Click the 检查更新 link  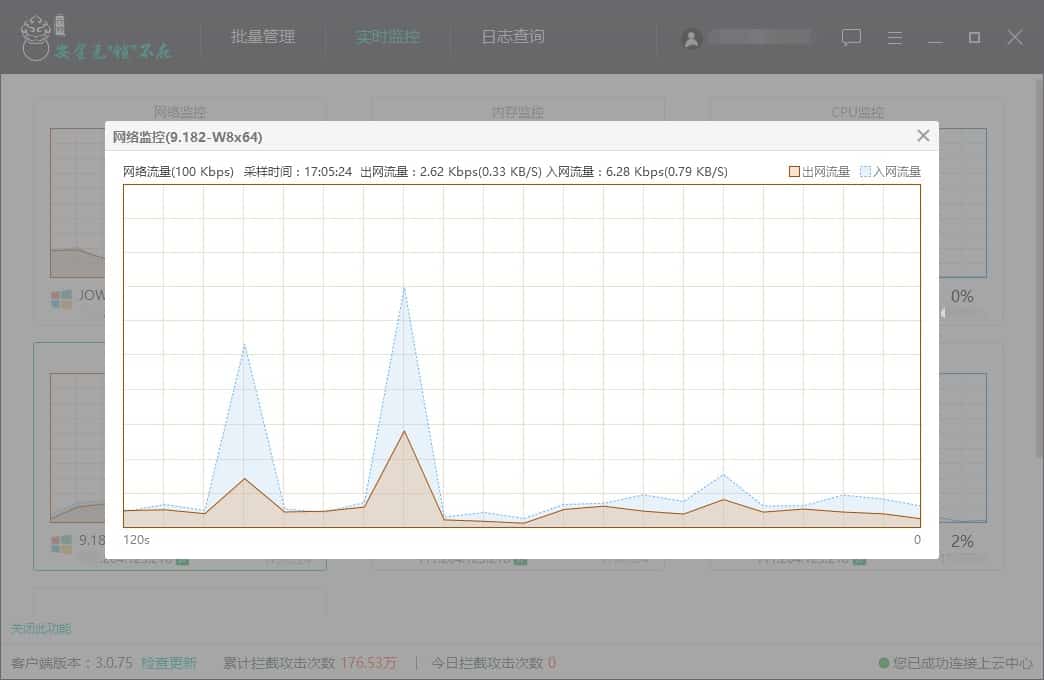pos(168,663)
